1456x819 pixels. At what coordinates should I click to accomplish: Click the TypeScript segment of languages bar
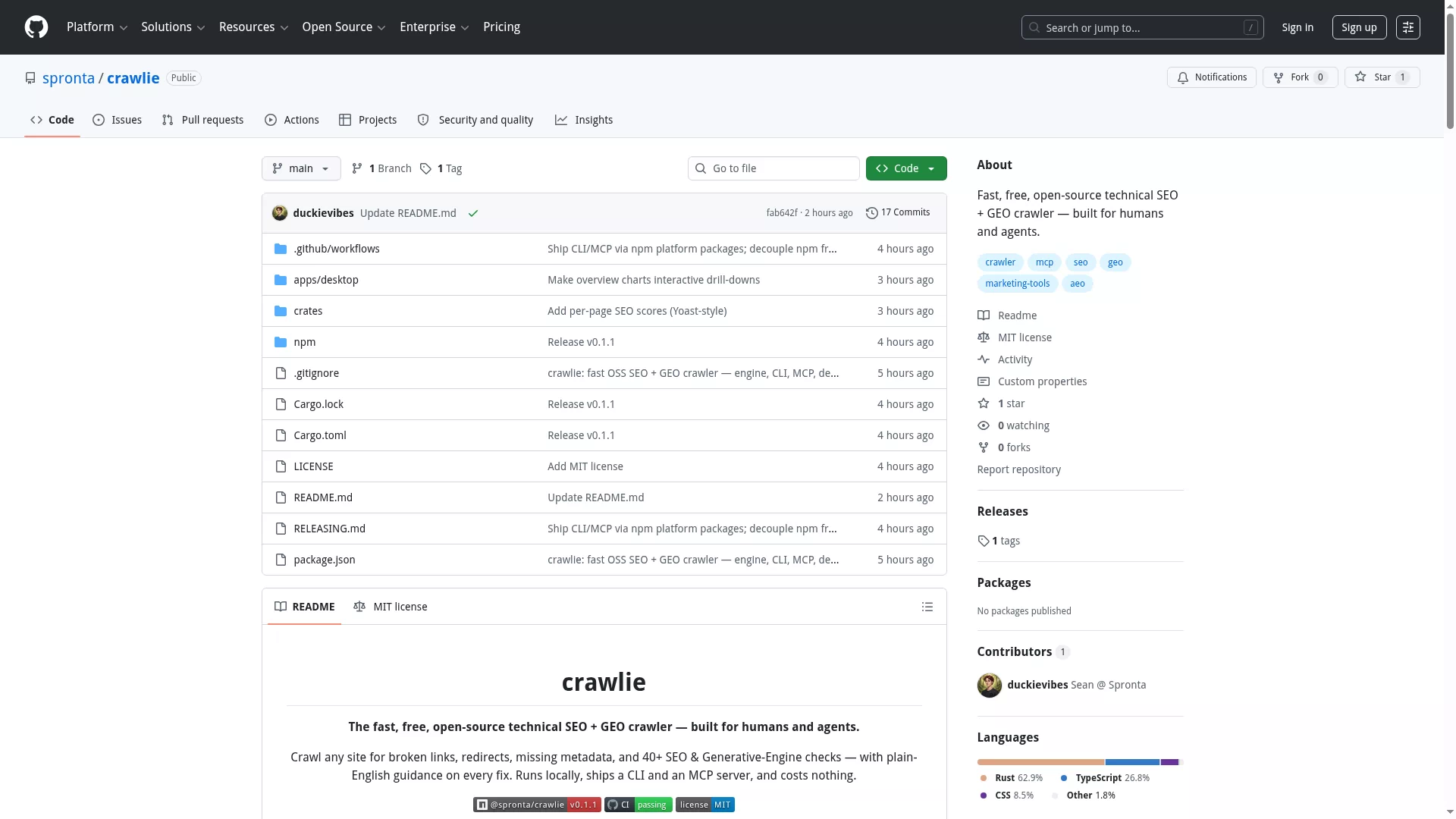tap(1132, 762)
